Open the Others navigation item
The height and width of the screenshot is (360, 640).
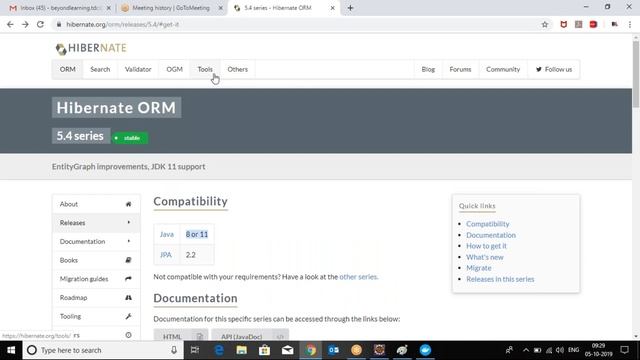tap(238, 69)
